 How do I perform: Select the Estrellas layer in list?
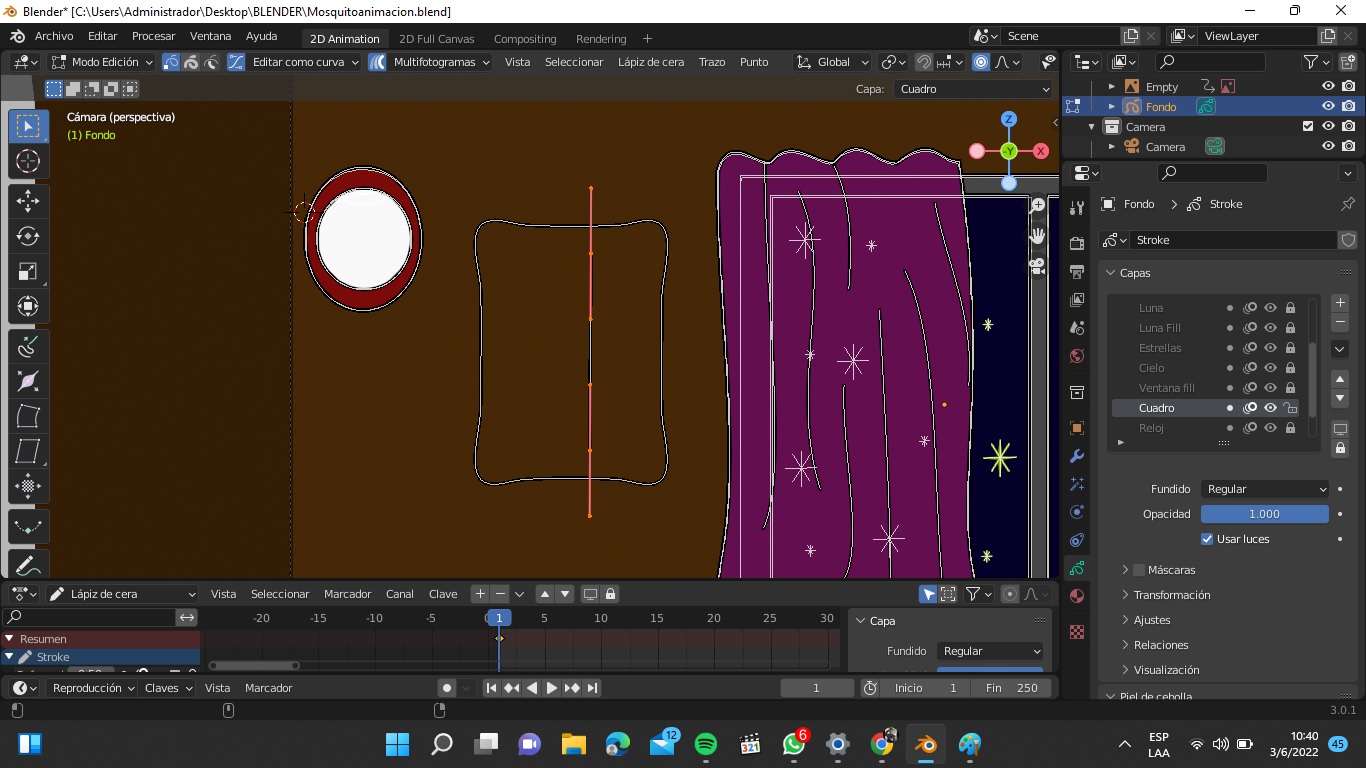tap(1160, 348)
